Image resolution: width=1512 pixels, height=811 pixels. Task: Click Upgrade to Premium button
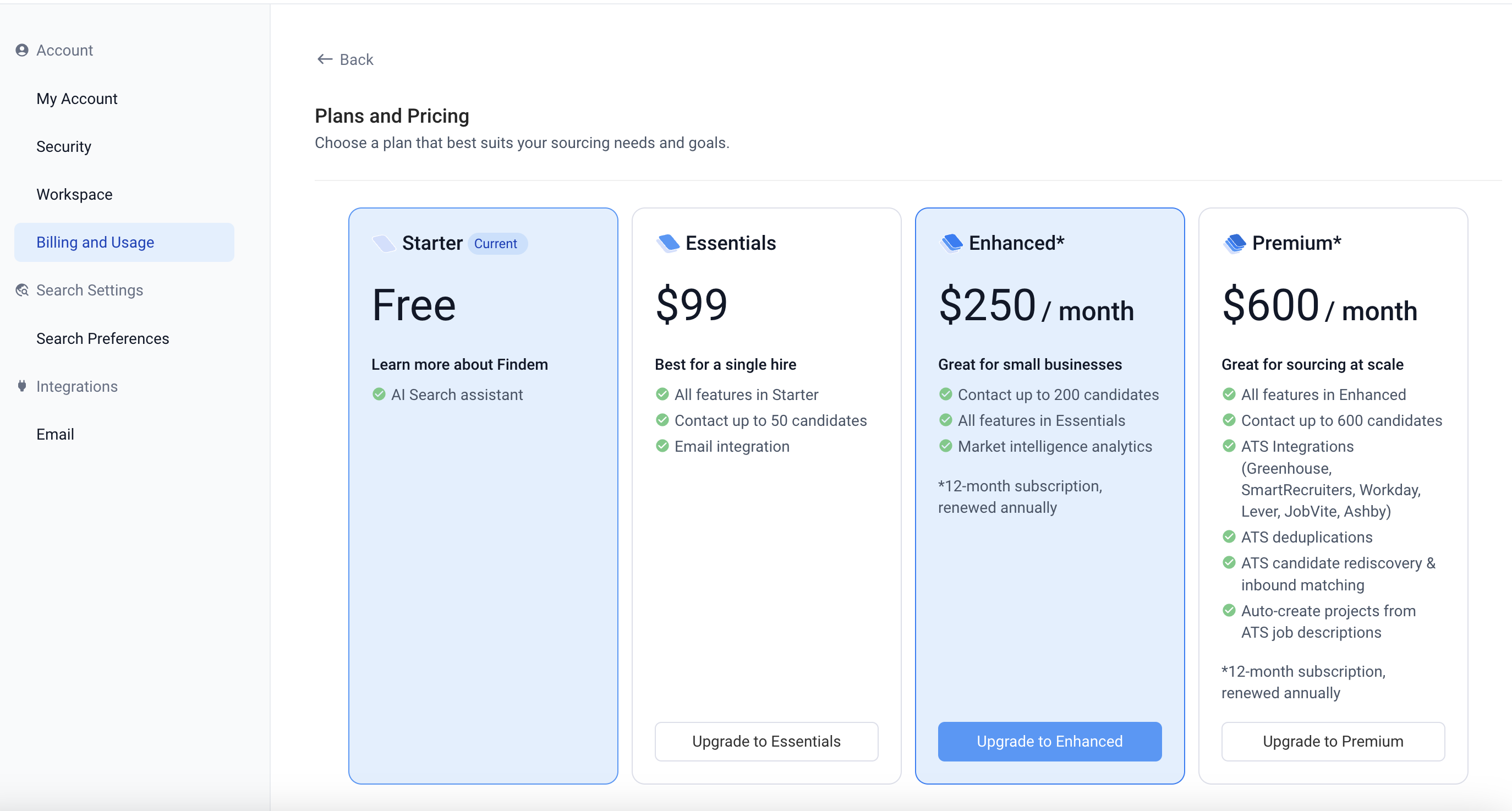(x=1334, y=742)
